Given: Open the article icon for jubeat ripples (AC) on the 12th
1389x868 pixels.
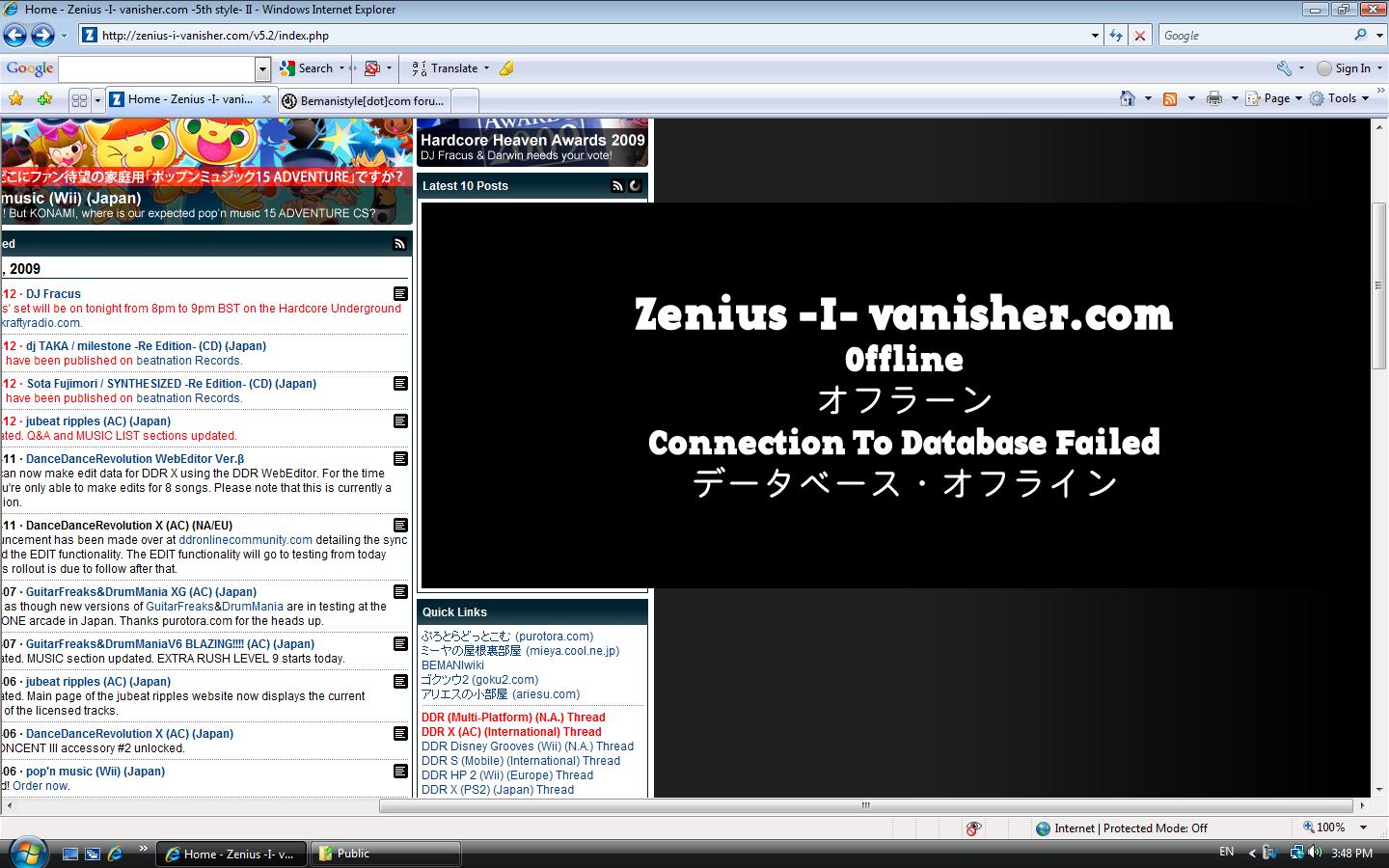Looking at the screenshot, I should (400, 420).
